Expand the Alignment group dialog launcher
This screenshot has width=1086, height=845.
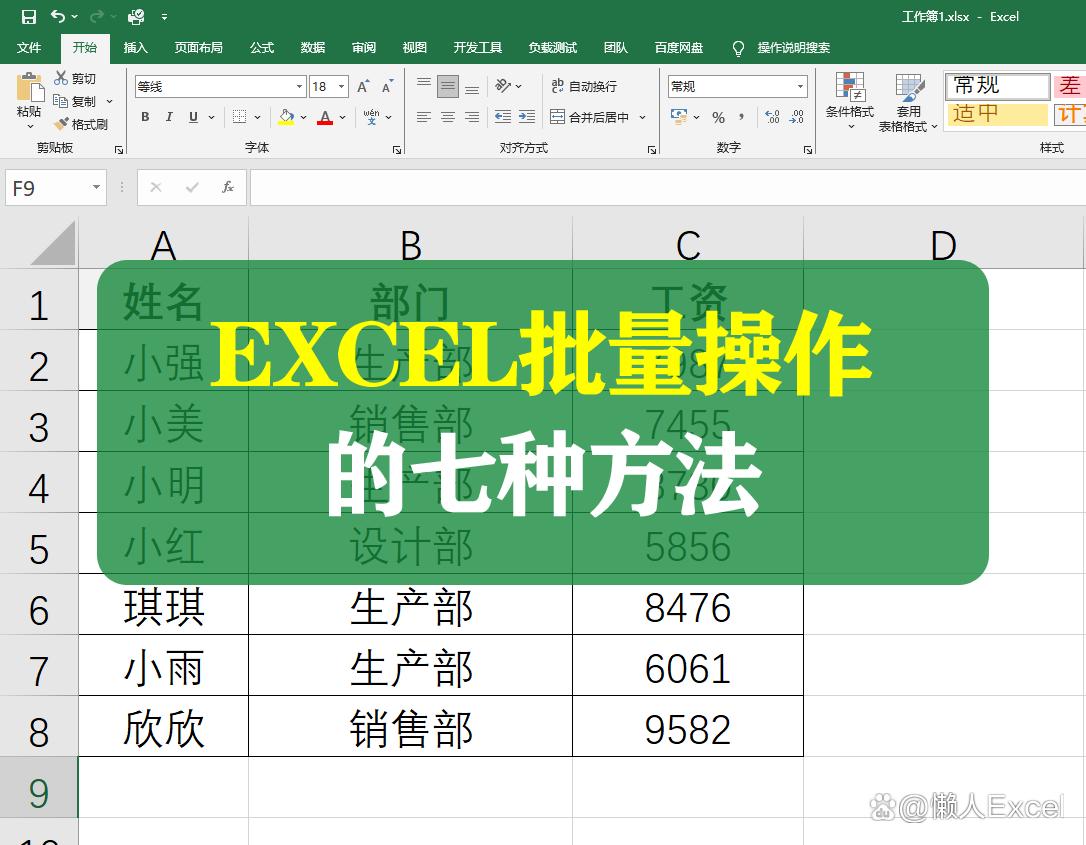click(652, 150)
